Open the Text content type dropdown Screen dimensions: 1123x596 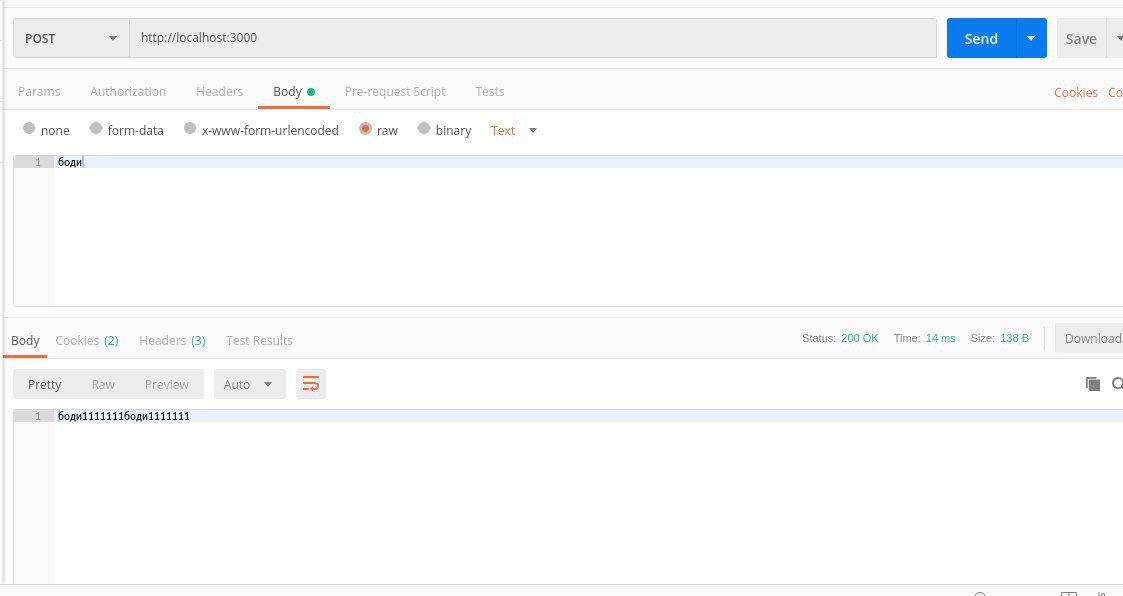click(514, 130)
